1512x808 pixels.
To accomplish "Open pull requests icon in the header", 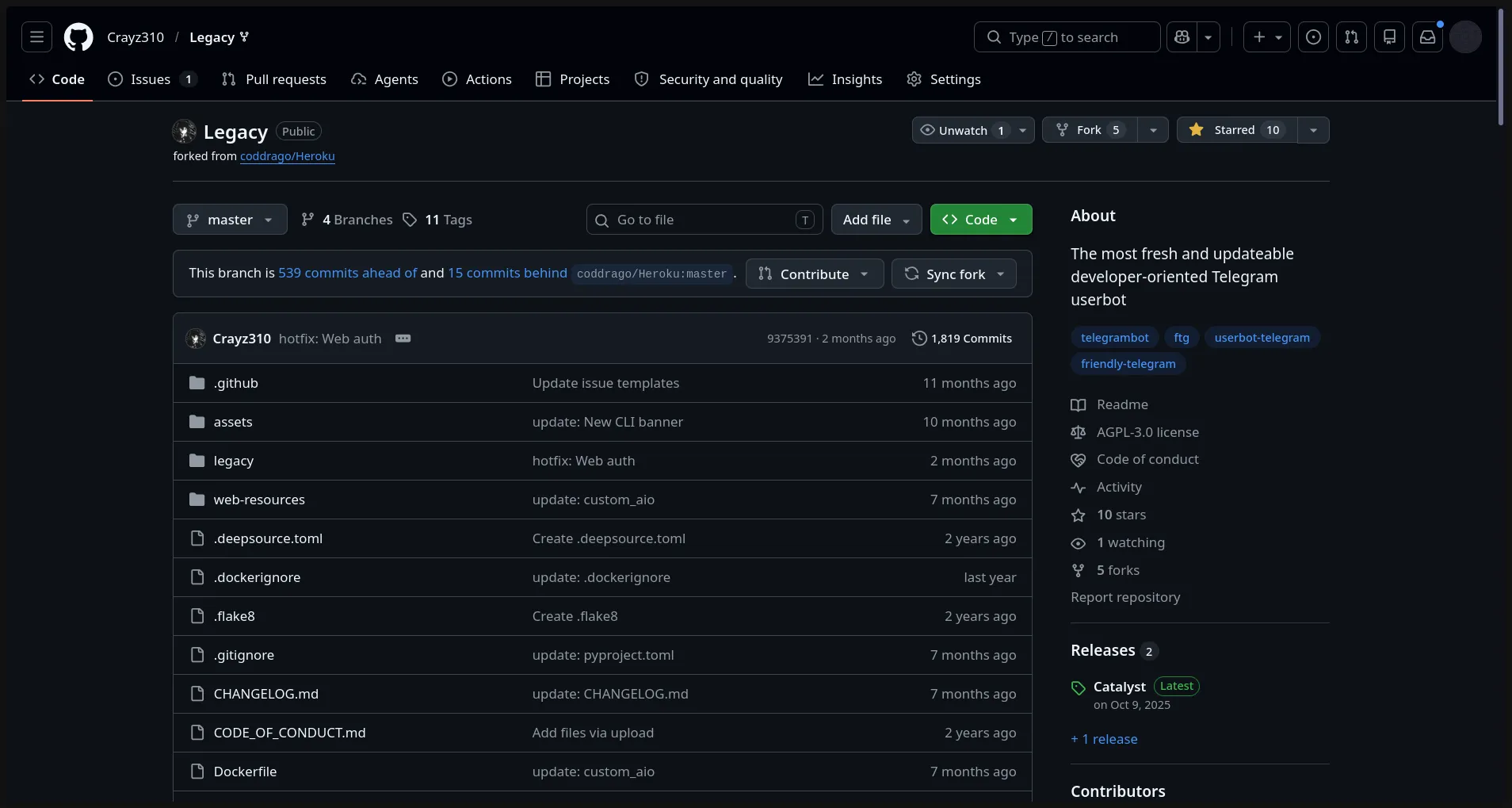I will click(x=1351, y=37).
